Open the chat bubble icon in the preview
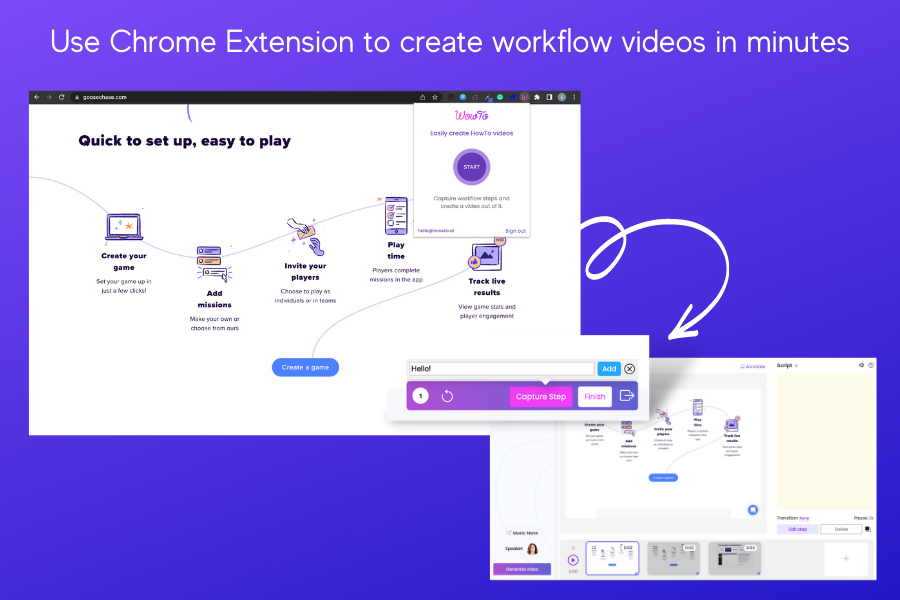Screen dimensions: 900x600 753,510
